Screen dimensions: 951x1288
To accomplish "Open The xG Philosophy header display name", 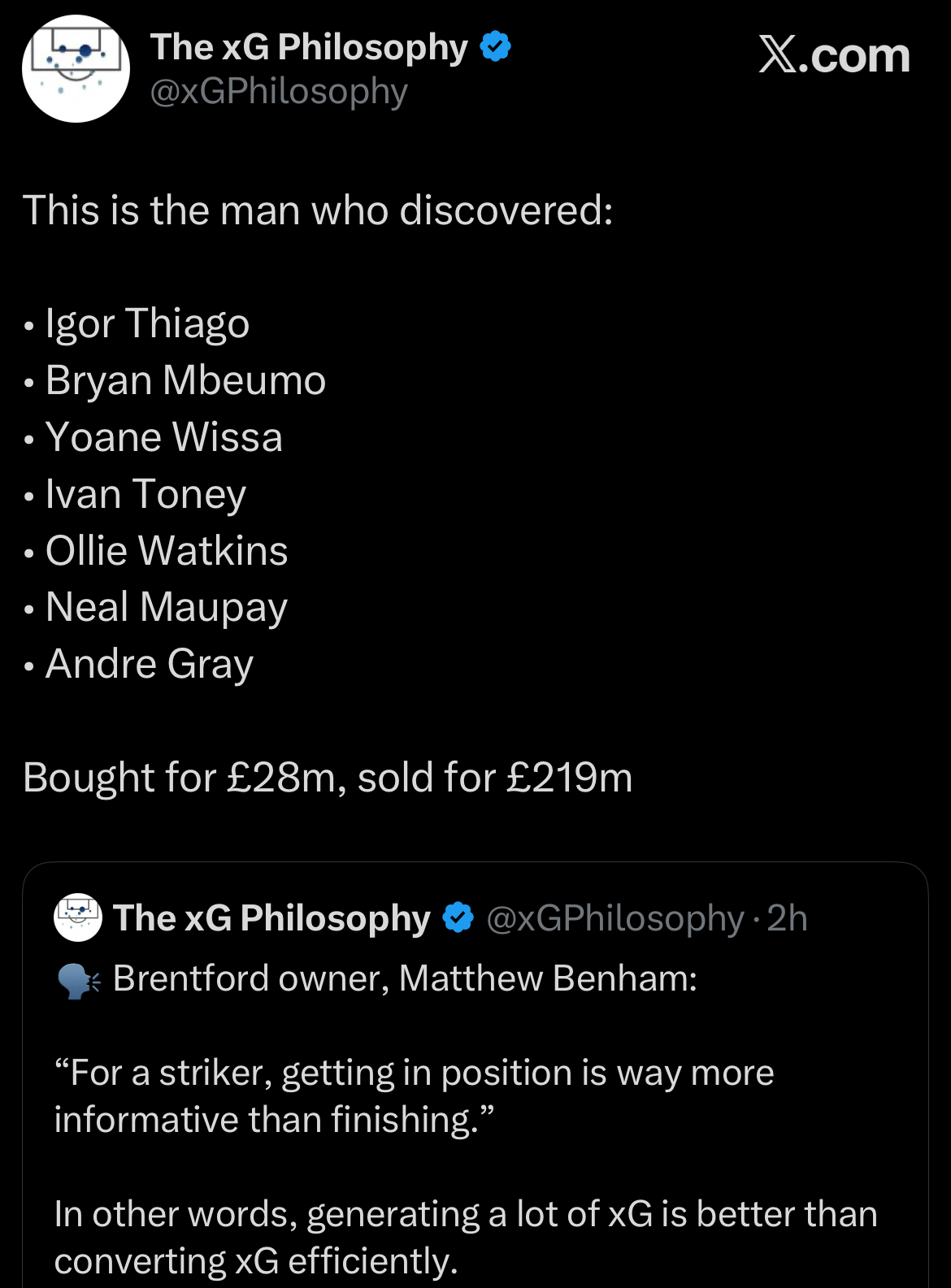I will [x=309, y=47].
